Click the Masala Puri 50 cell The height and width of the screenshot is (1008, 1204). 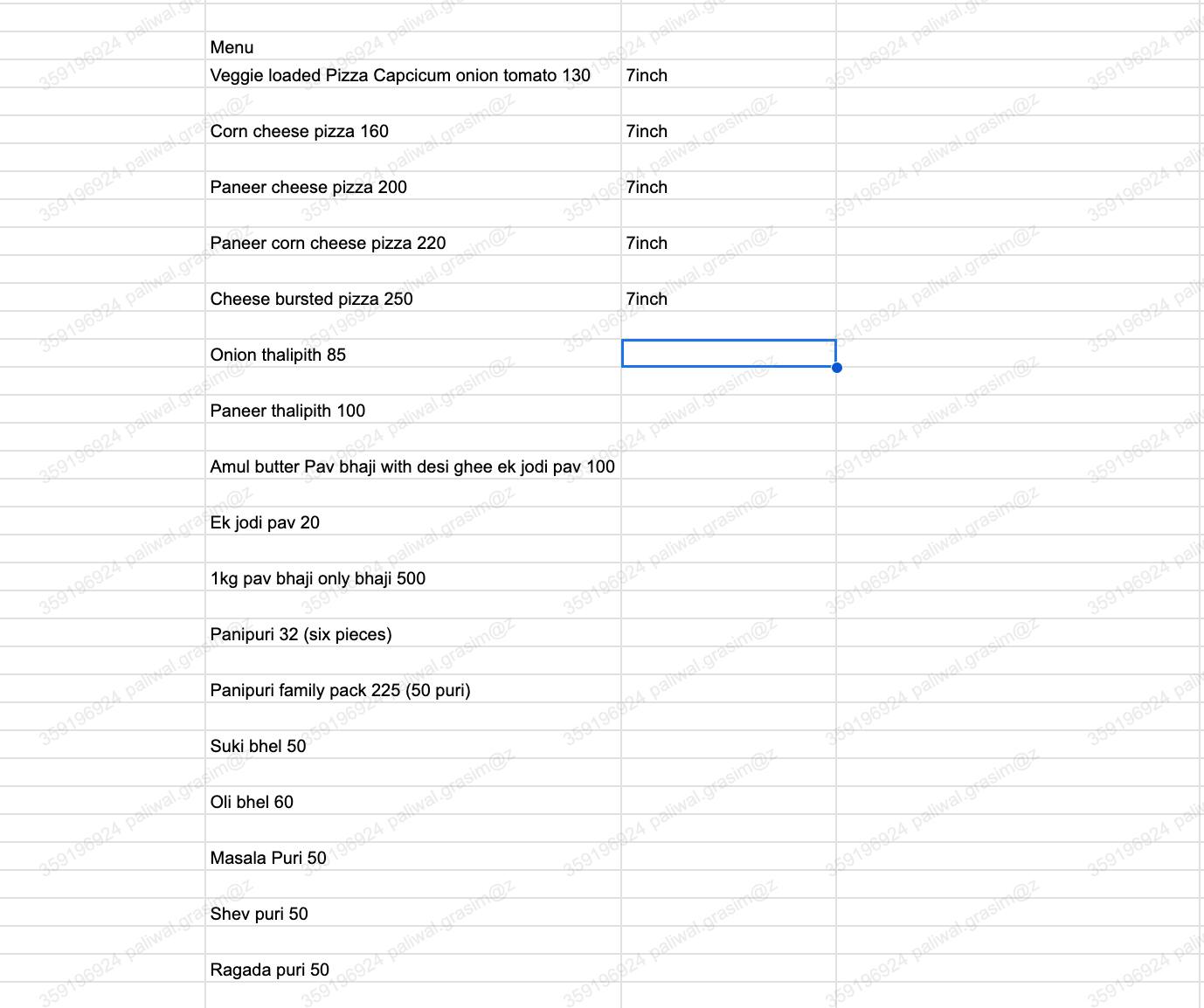tap(413, 857)
